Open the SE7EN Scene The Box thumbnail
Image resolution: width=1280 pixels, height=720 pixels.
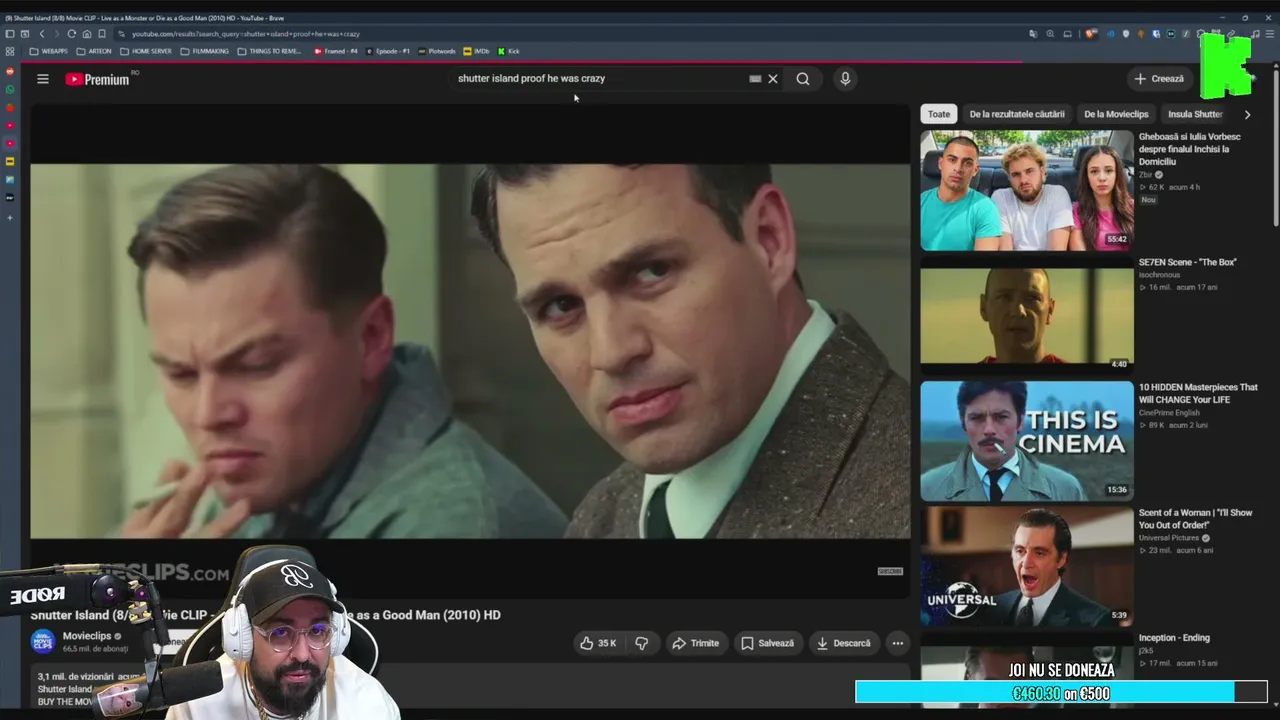(1027, 315)
